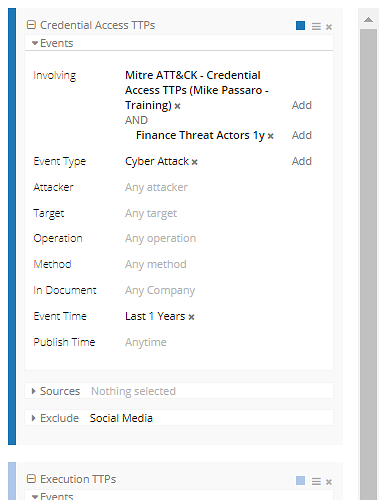Click Add next to Finance Threat Actors

(302, 135)
